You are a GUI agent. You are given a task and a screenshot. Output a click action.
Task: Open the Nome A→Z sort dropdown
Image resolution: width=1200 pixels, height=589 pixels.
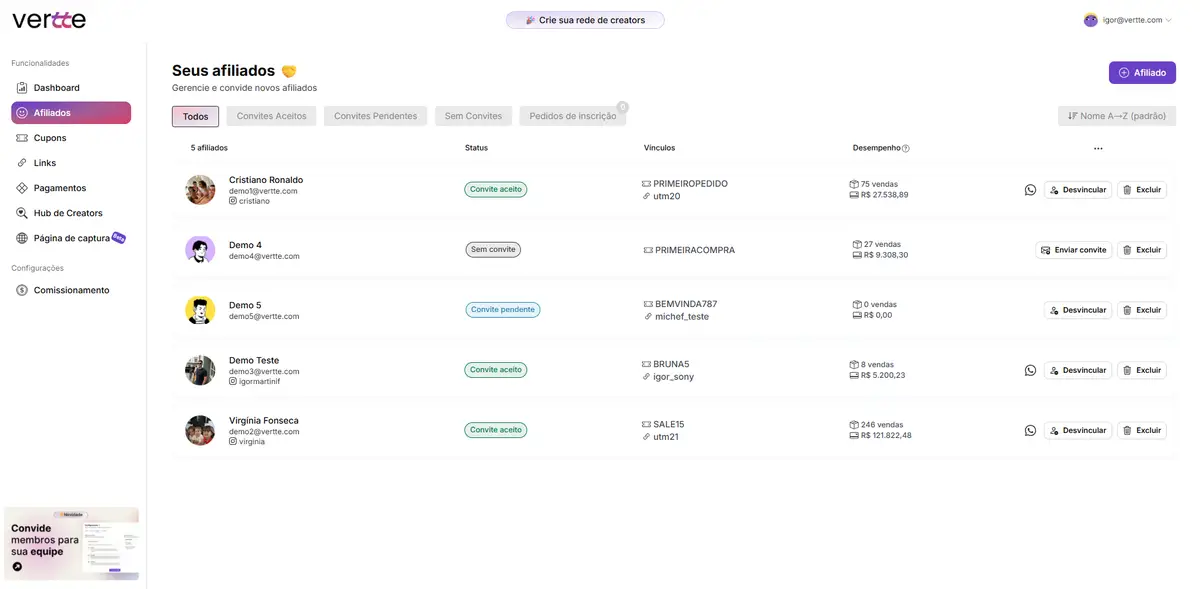tap(1112, 115)
